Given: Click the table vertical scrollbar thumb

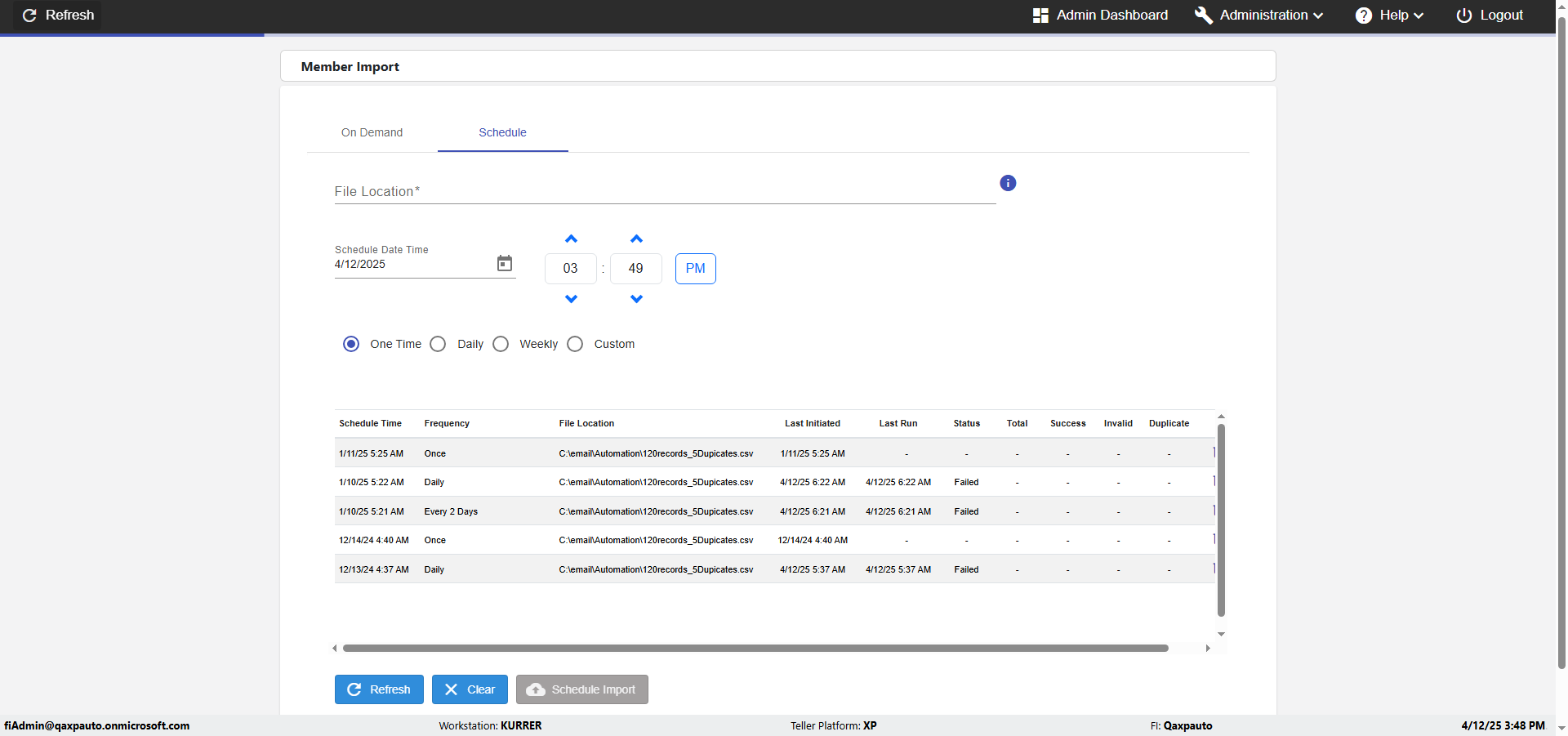Looking at the screenshot, I should click(1221, 520).
